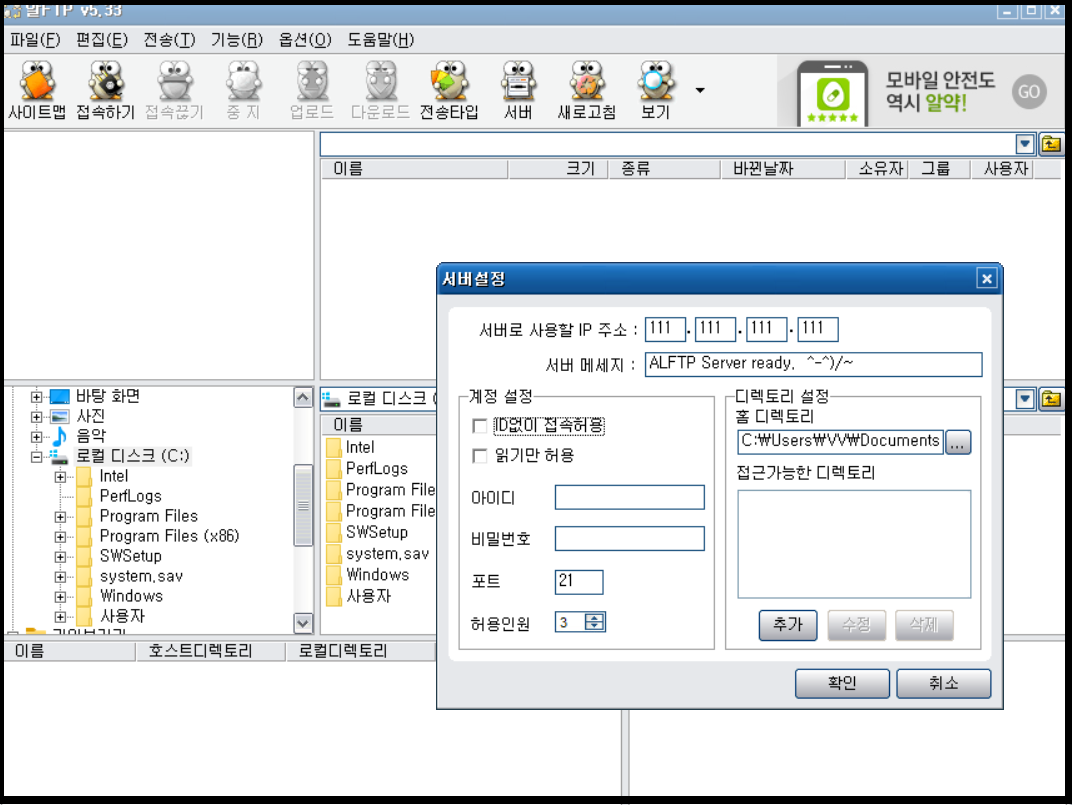Sort remote list by 크기 column

pyautogui.click(x=557, y=169)
